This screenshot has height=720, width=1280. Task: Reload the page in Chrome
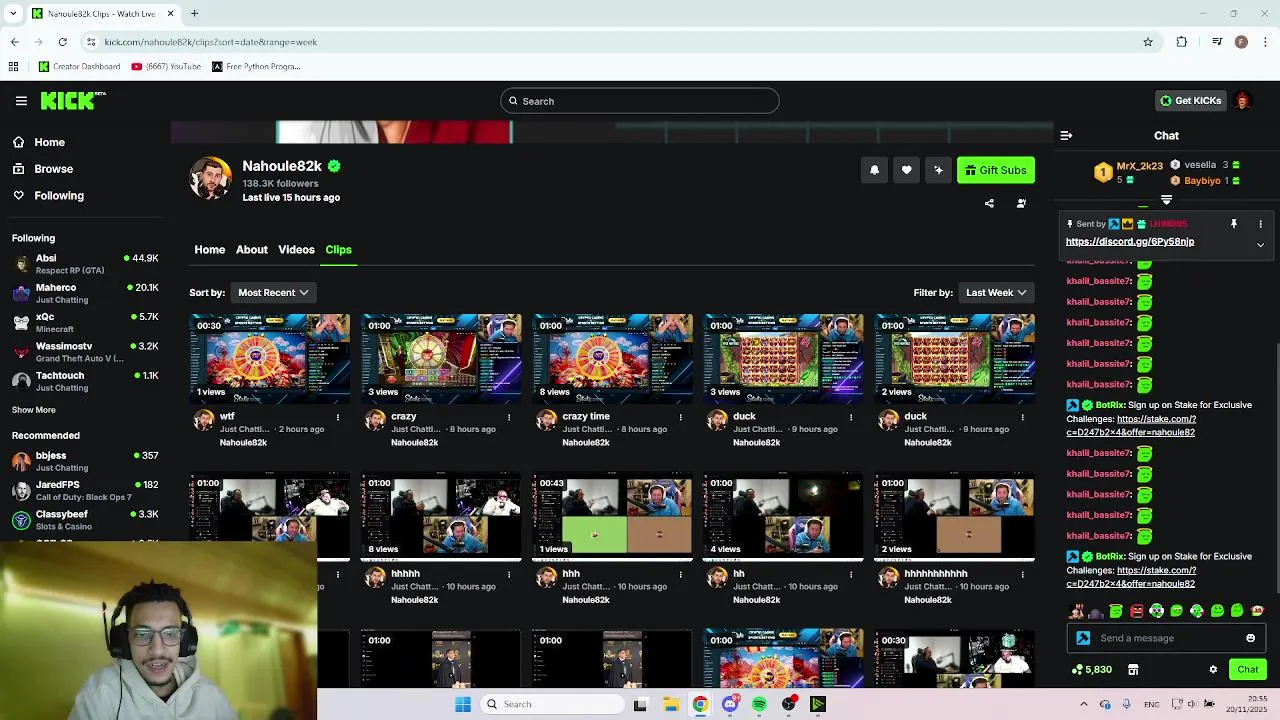(x=62, y=42)
